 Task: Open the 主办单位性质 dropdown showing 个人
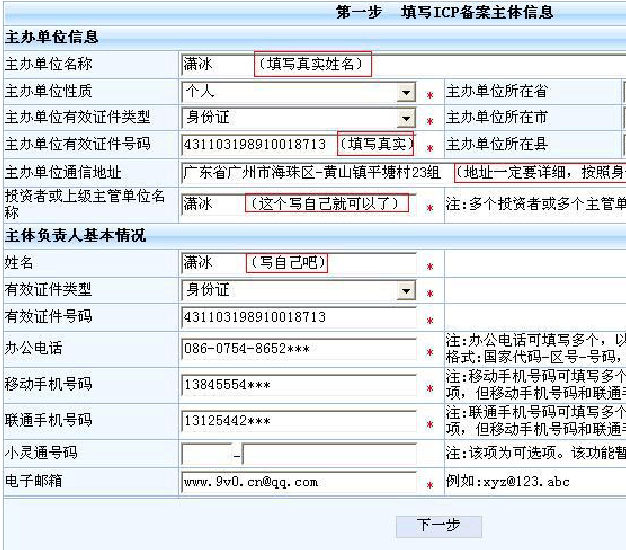pos(405,92)
